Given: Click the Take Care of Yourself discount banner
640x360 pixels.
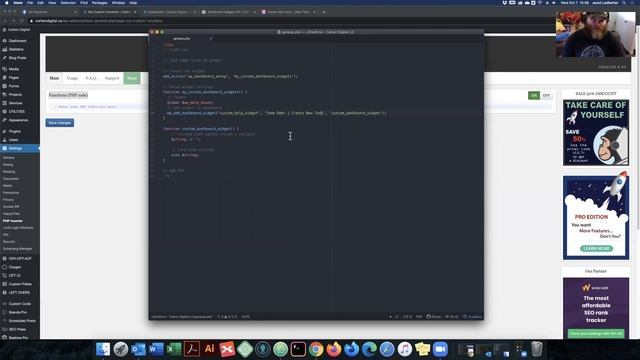Looking at the screenshot, I should click(x=596, y=133).
